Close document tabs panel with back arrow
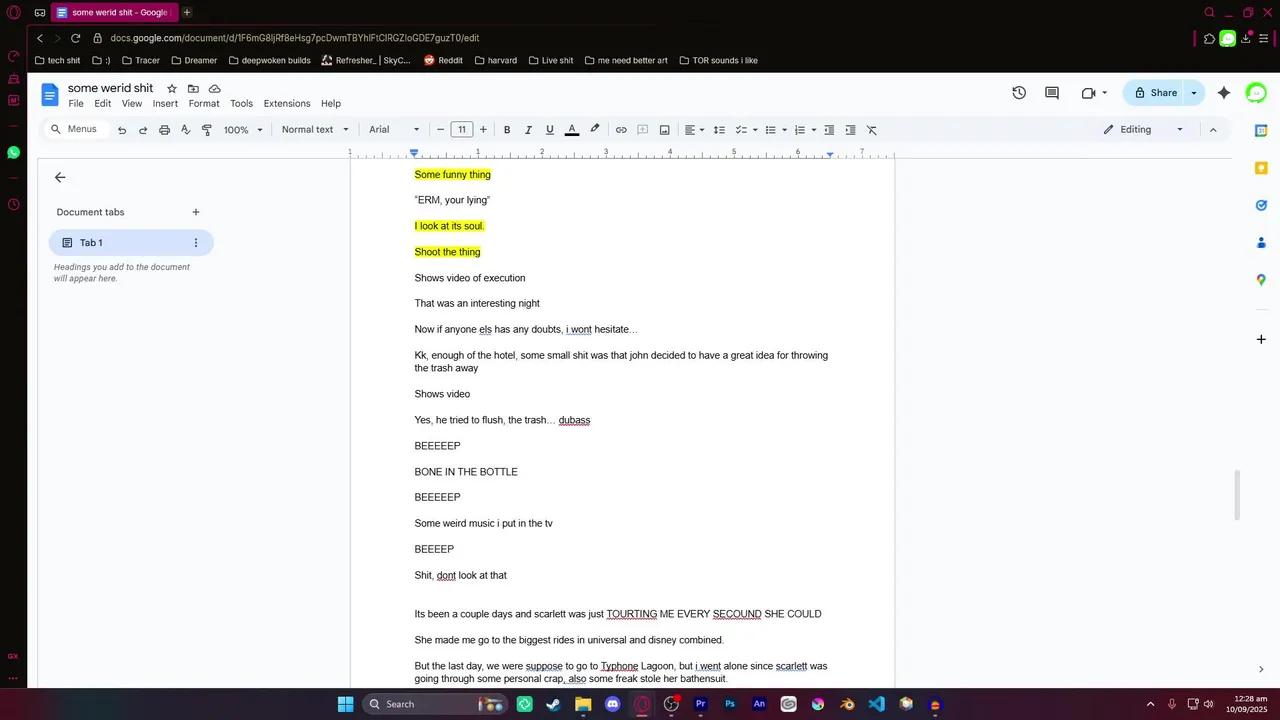 [x=60, y=177]
